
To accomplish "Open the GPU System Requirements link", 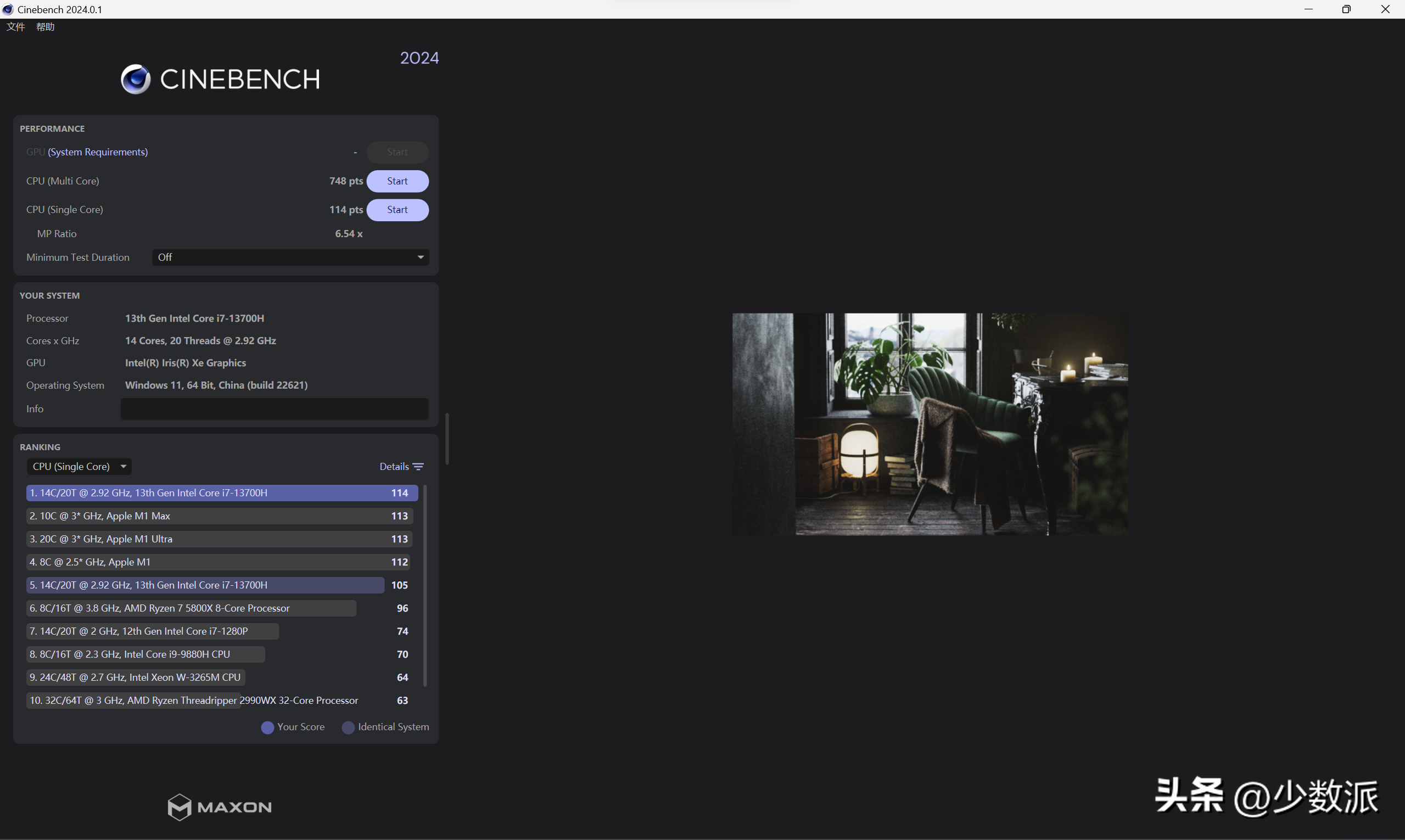I will [x=98, y=152].
